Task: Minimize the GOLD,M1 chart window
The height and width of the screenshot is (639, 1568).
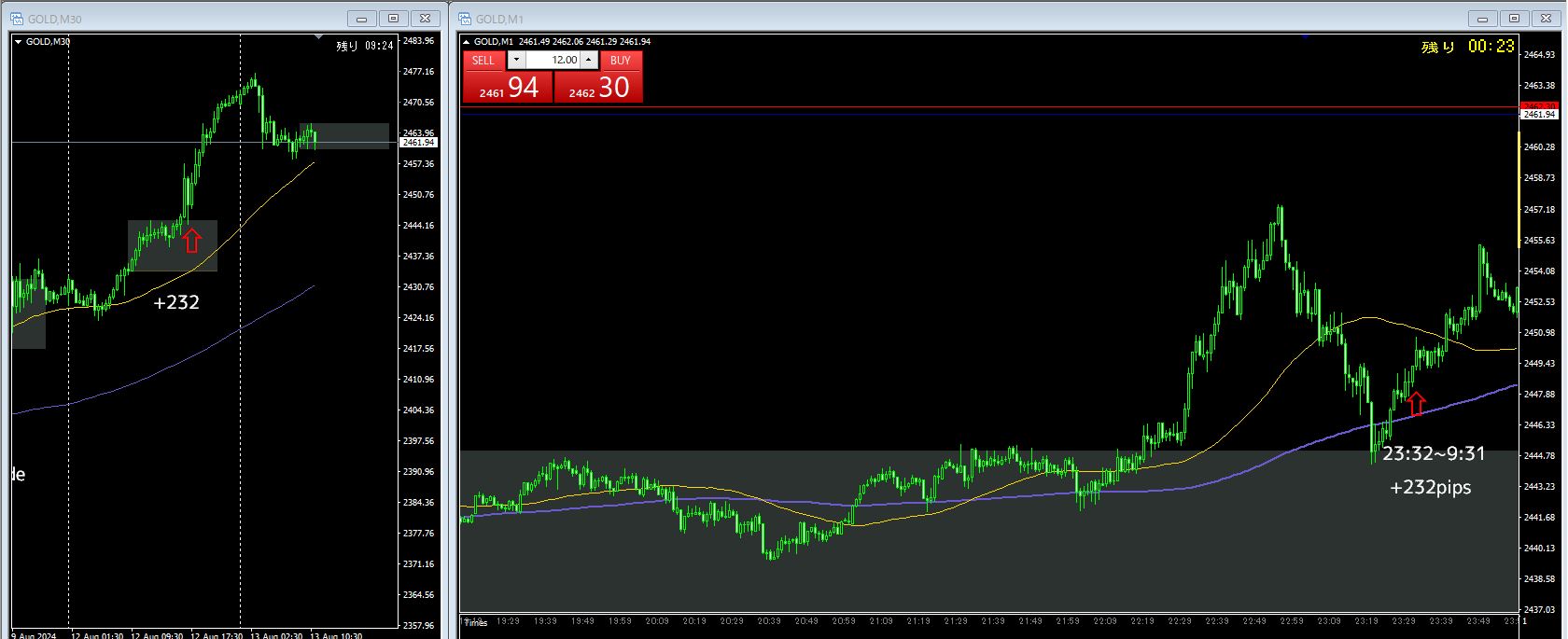Action: click(1482, 19)
